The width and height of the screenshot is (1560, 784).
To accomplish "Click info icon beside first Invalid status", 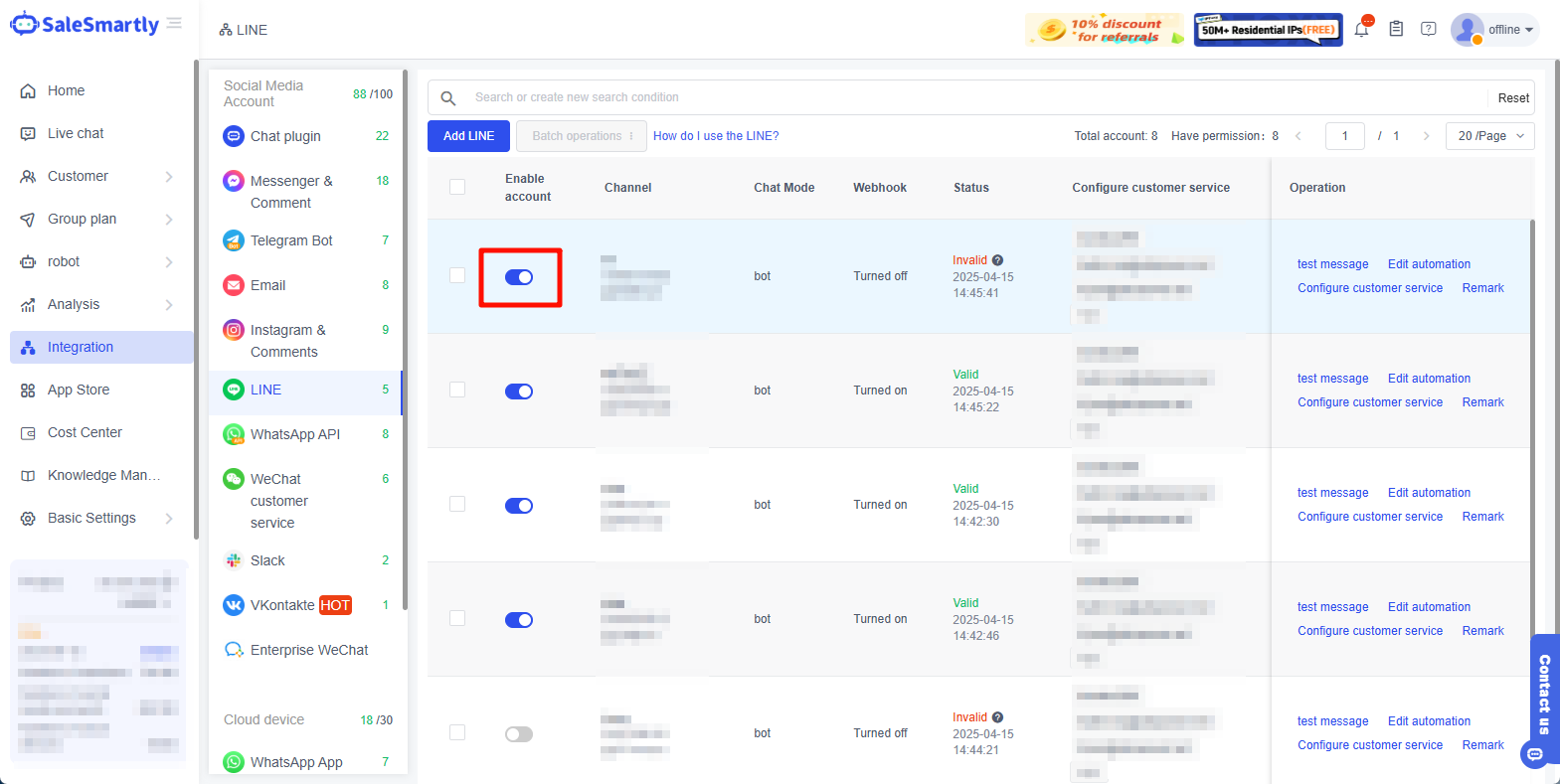I will point(997,260).
